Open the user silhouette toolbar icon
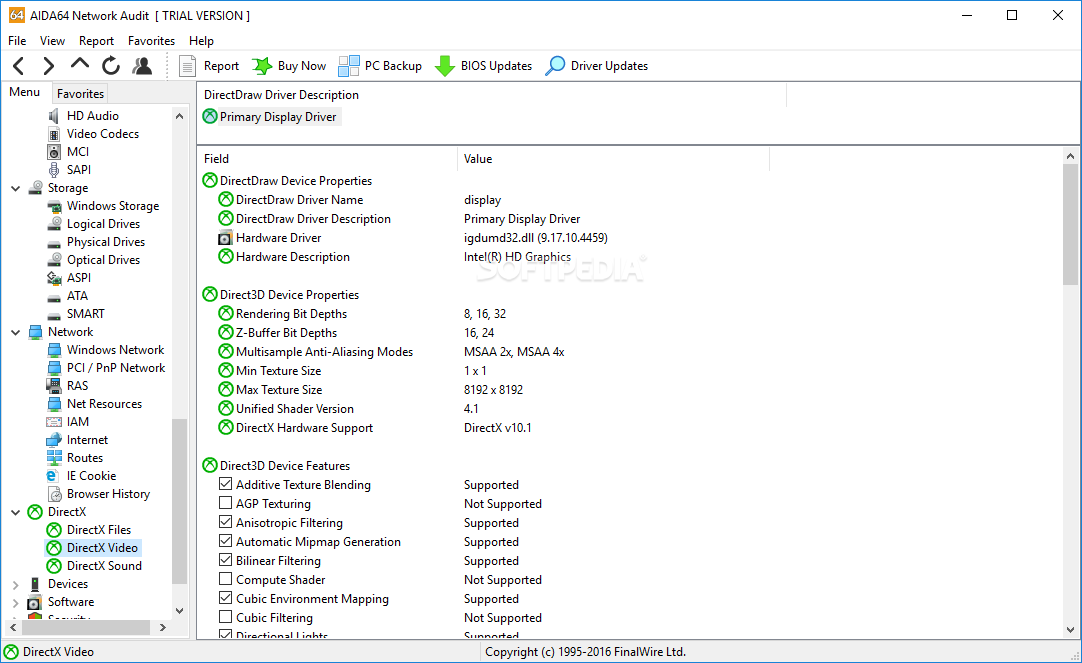Viewport: 1082px width, 663px height. click(x=142, y=66)
